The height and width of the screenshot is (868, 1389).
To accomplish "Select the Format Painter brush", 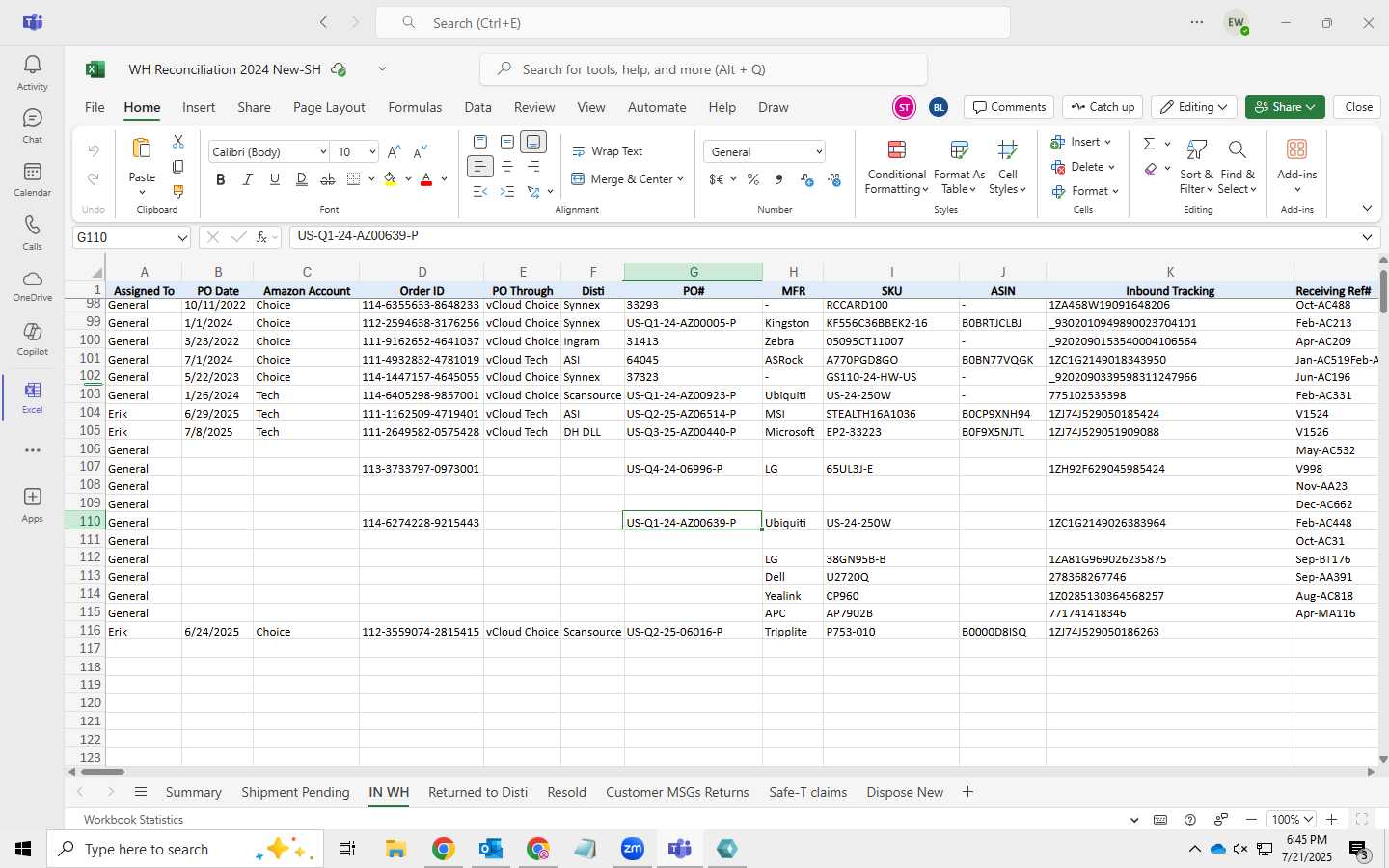I will [x=178, y=192].
